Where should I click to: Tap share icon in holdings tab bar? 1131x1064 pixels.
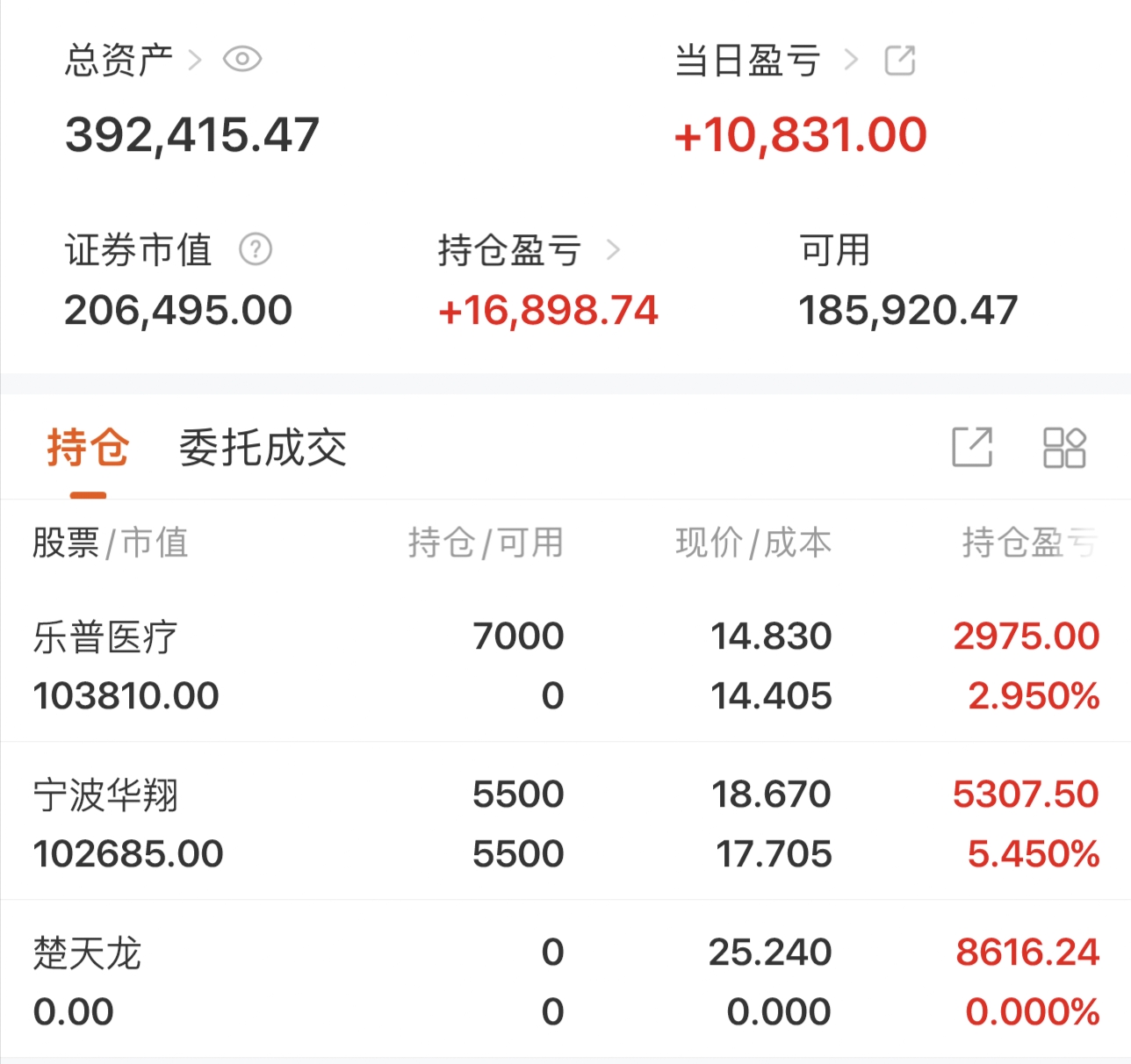tap(972, 448)
